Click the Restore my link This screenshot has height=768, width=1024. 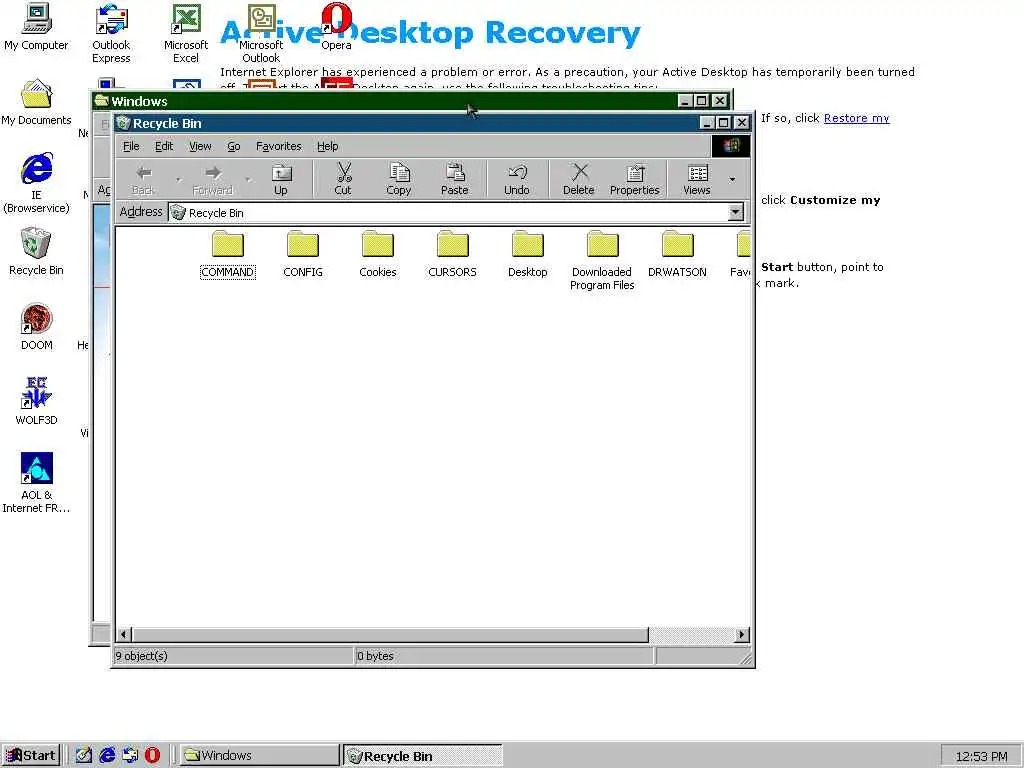(857, 118)
